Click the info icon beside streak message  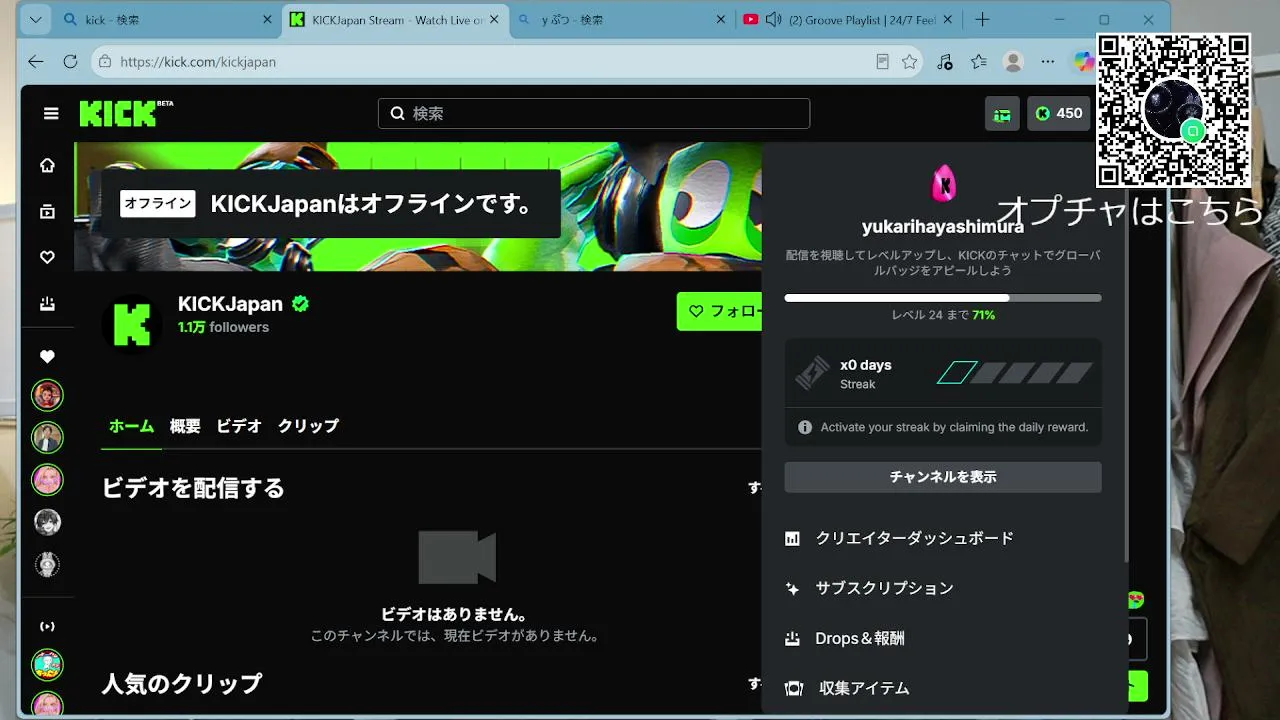coord(805,427)
